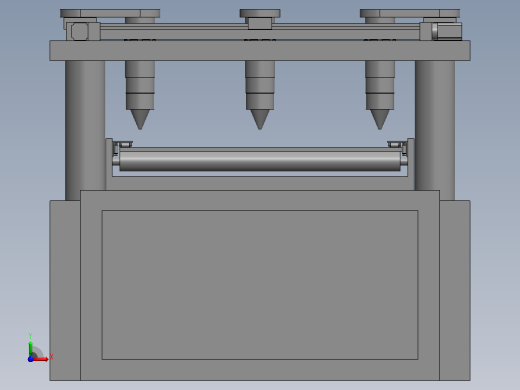Click the recessed front panel face
The height and width of the screenshot is (390, 520).
[260, 285]
